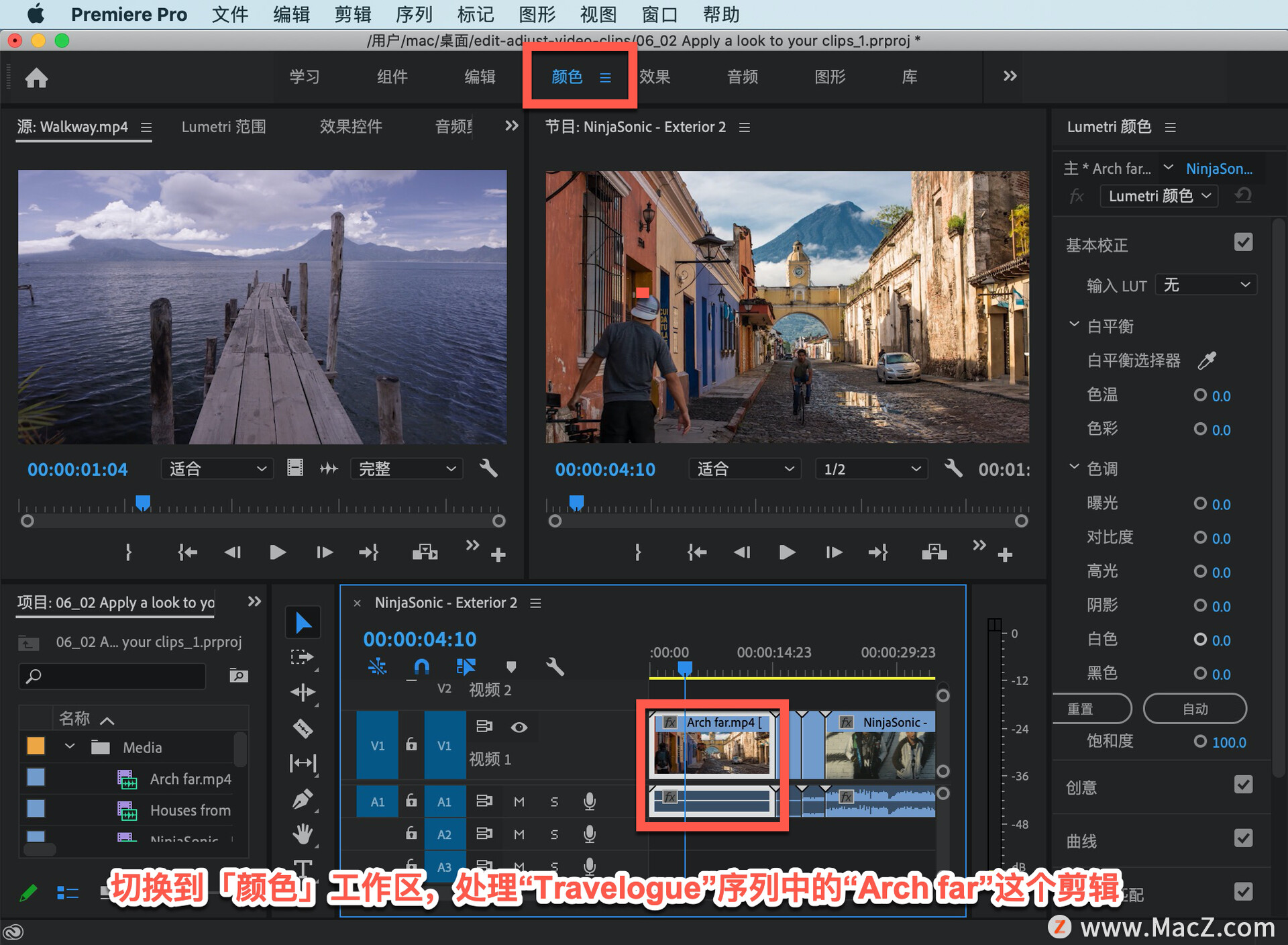Click the project search field
The height and width of the screenshot is (945, 1288).
tap(112, 676)
